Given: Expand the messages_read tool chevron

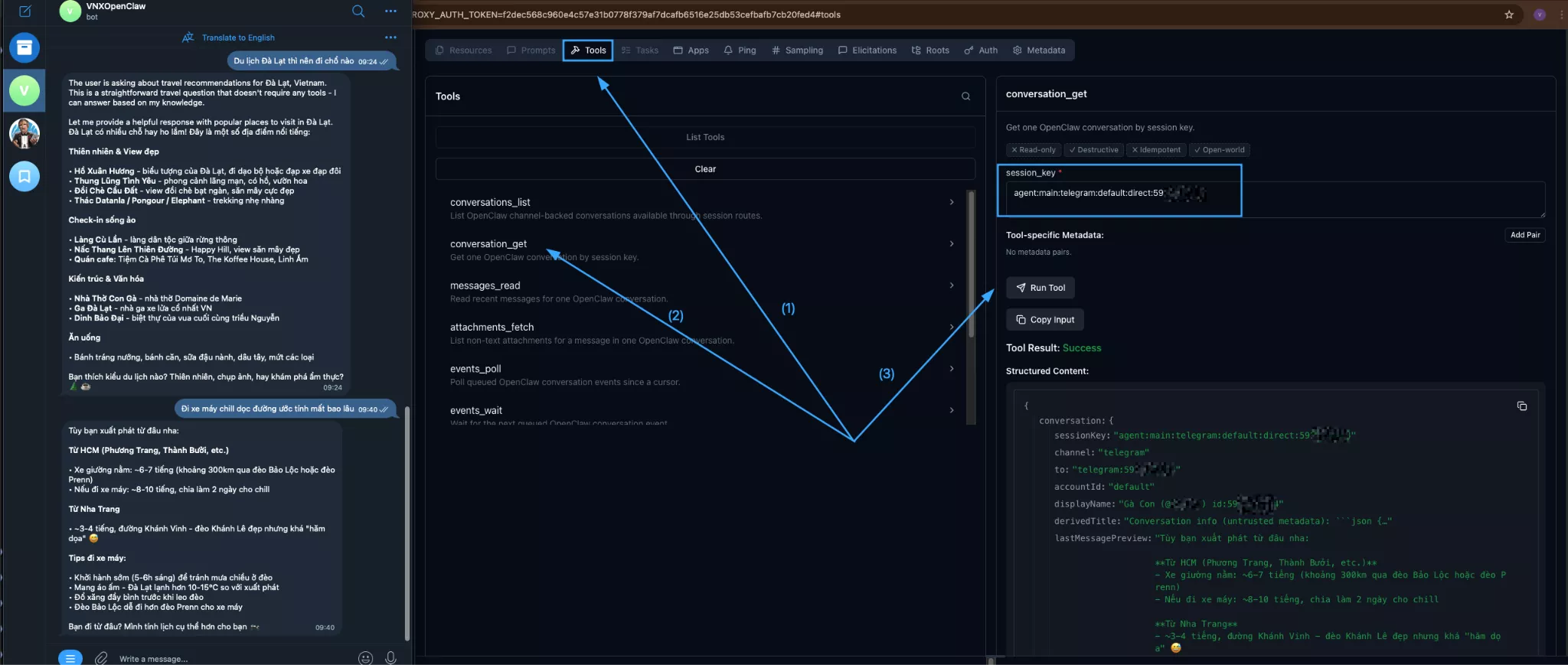Looking at the screenshot, I should [952, 285].
